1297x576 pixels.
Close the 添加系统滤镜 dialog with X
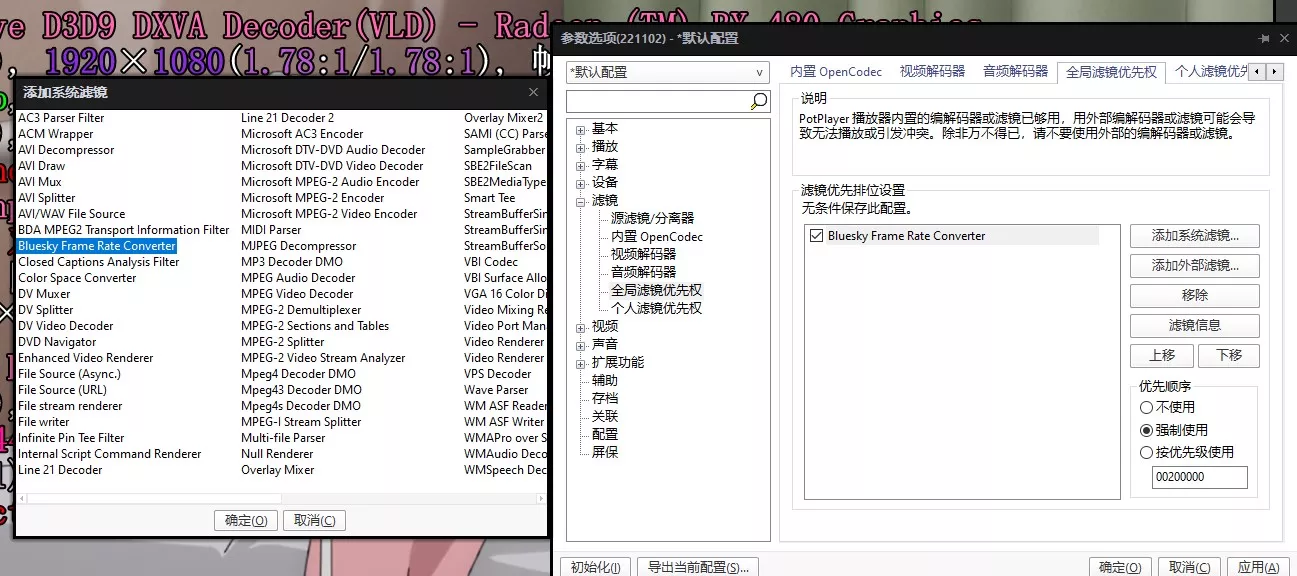[534, 92]
